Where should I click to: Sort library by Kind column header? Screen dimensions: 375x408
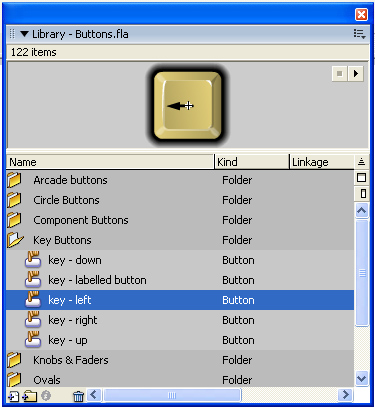(252, 162)
